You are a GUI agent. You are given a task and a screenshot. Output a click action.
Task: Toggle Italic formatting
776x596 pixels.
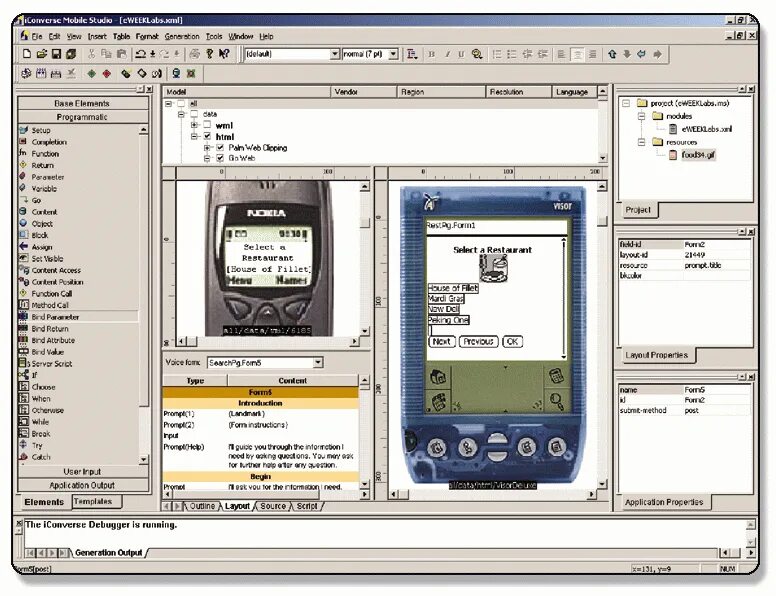click(447, 54)
